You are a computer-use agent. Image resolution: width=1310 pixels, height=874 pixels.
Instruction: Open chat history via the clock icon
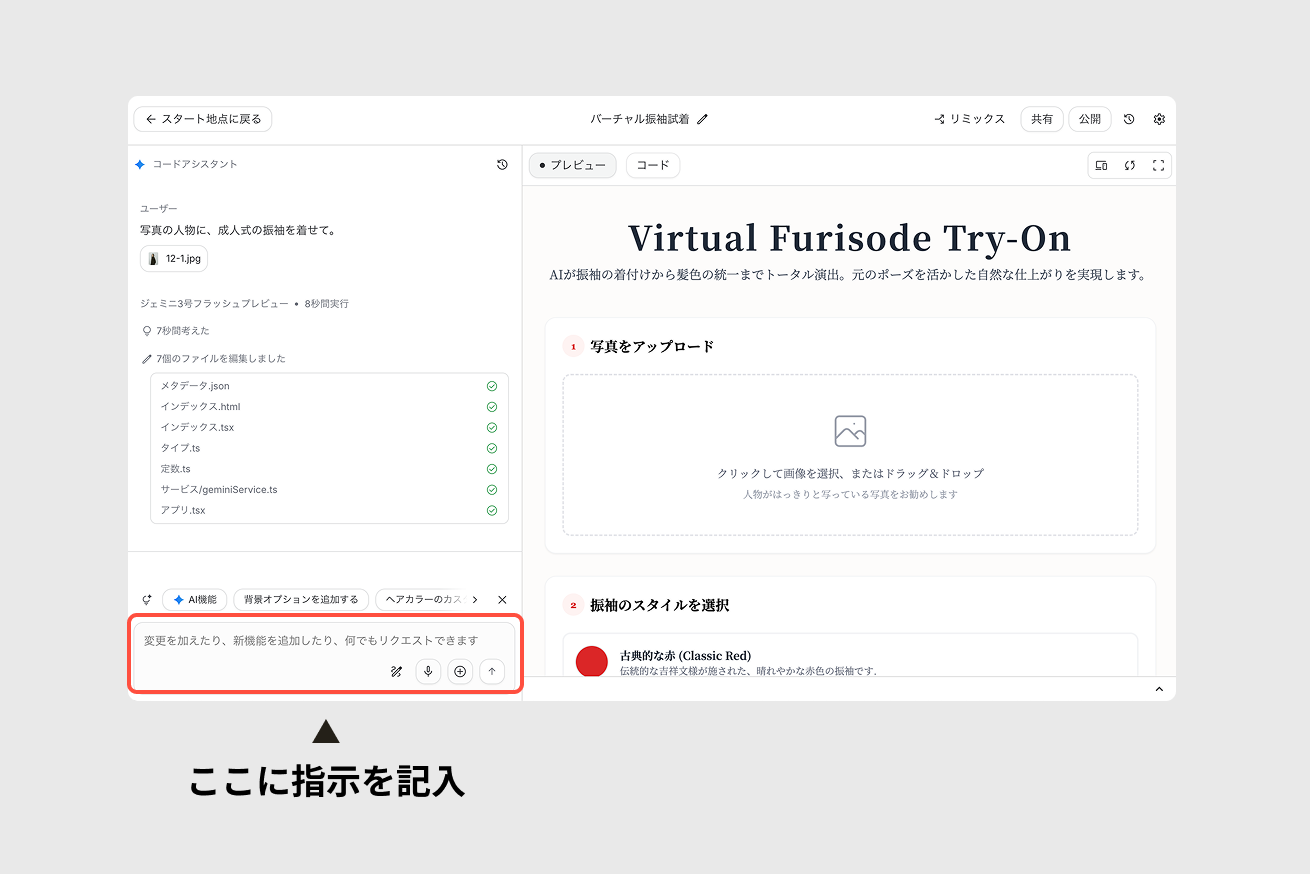pos(502,164)
